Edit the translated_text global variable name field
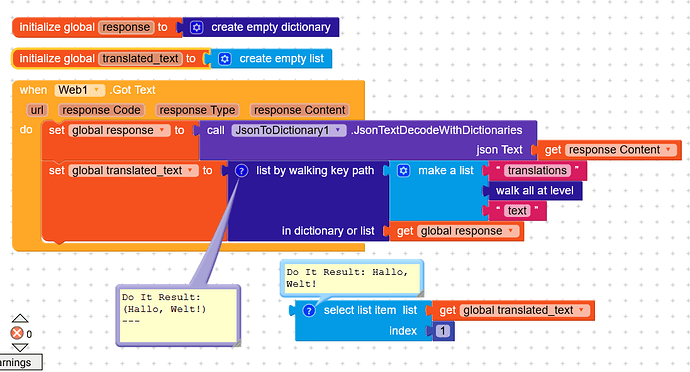Viewport: 690px width, 372px height. click(x=140, y=59)
